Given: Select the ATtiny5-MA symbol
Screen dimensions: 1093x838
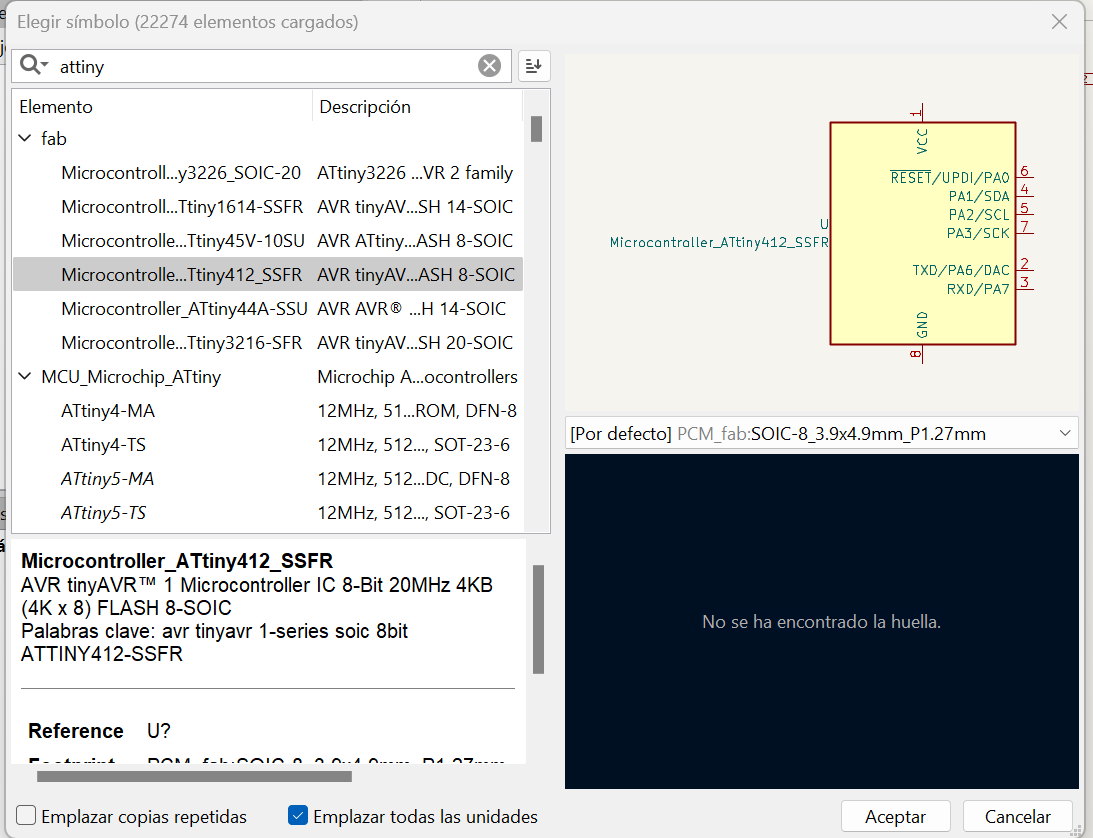Looking at the screenshot, I should pos(107,479).
